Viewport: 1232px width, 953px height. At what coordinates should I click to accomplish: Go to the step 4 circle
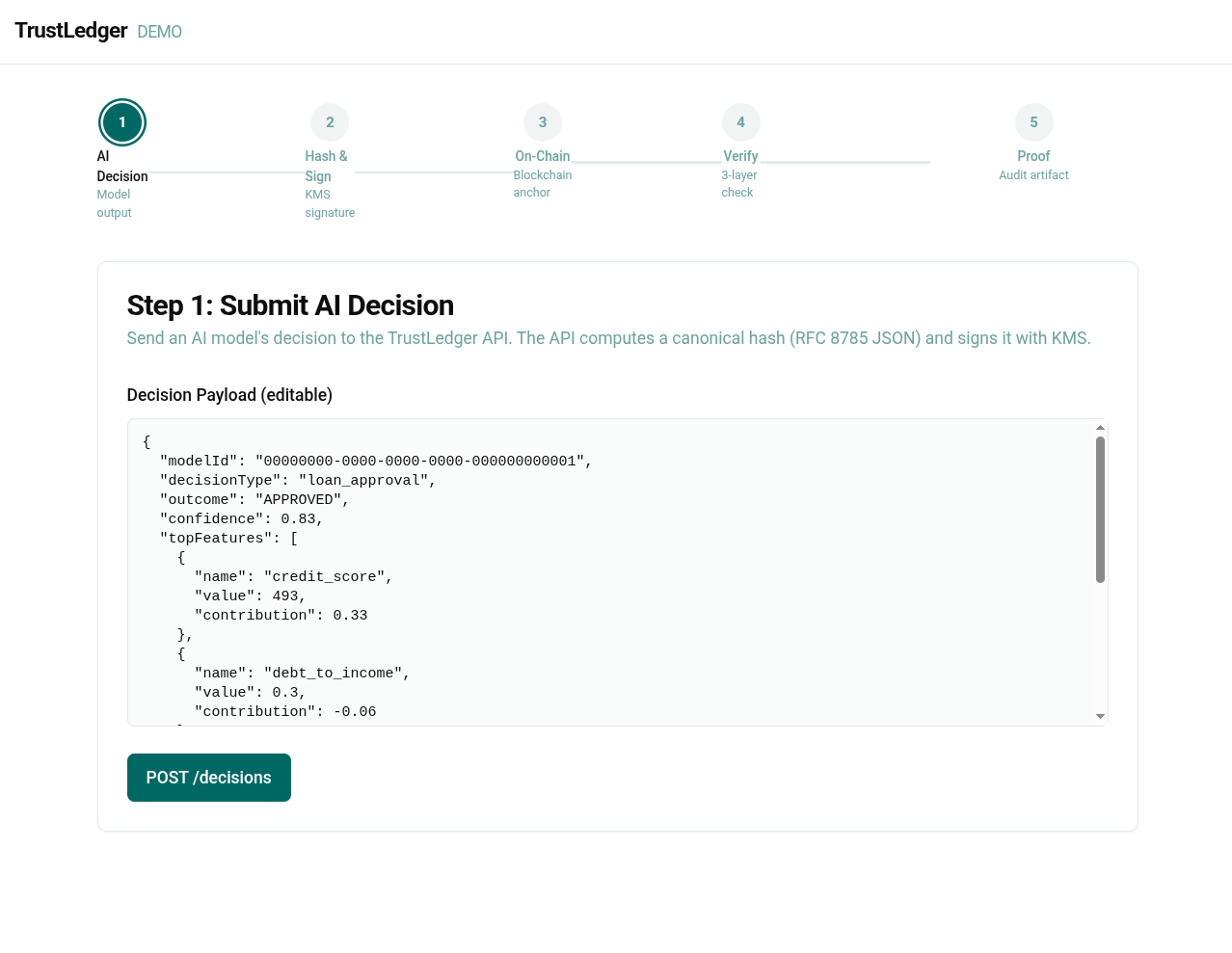click(x=740, y=122)
